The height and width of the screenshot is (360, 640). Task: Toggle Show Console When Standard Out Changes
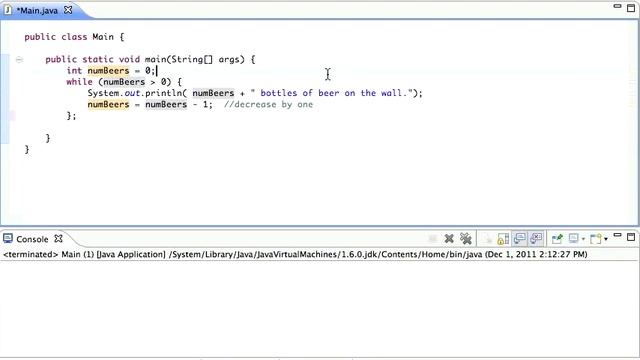[520, 238]
